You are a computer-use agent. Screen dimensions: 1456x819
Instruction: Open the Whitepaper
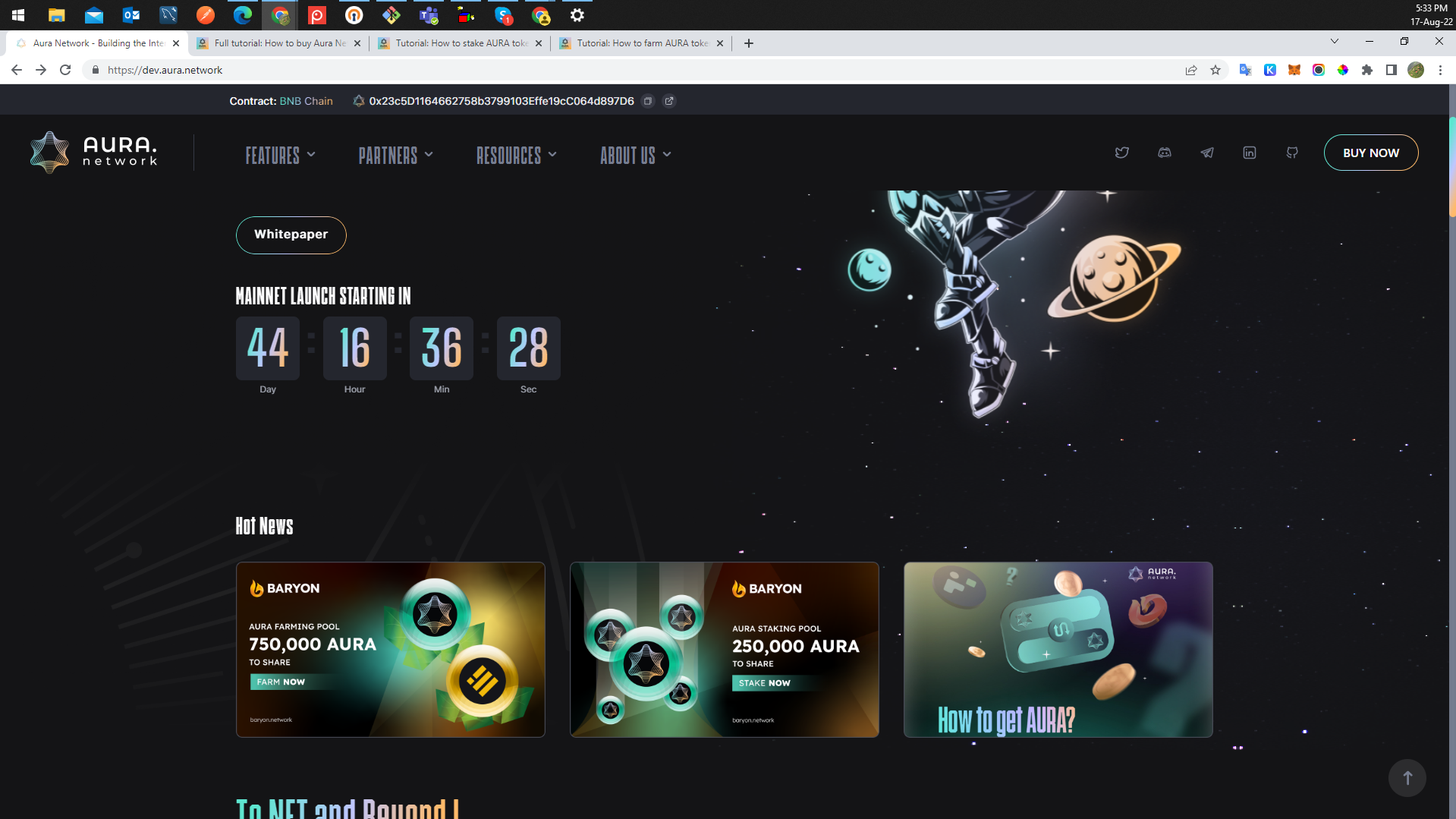pos(291,235)
